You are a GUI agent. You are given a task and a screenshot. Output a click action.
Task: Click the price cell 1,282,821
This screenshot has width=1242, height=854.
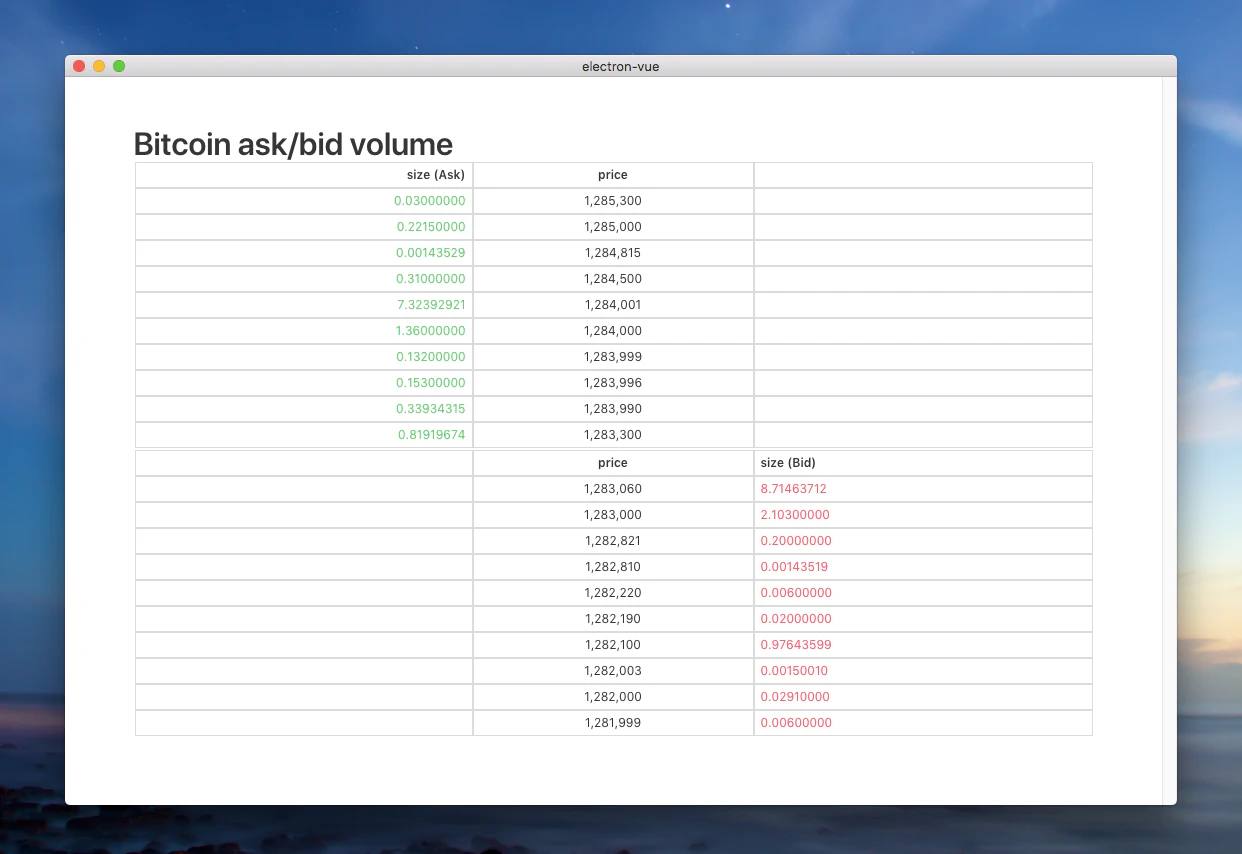click(613, 541)
